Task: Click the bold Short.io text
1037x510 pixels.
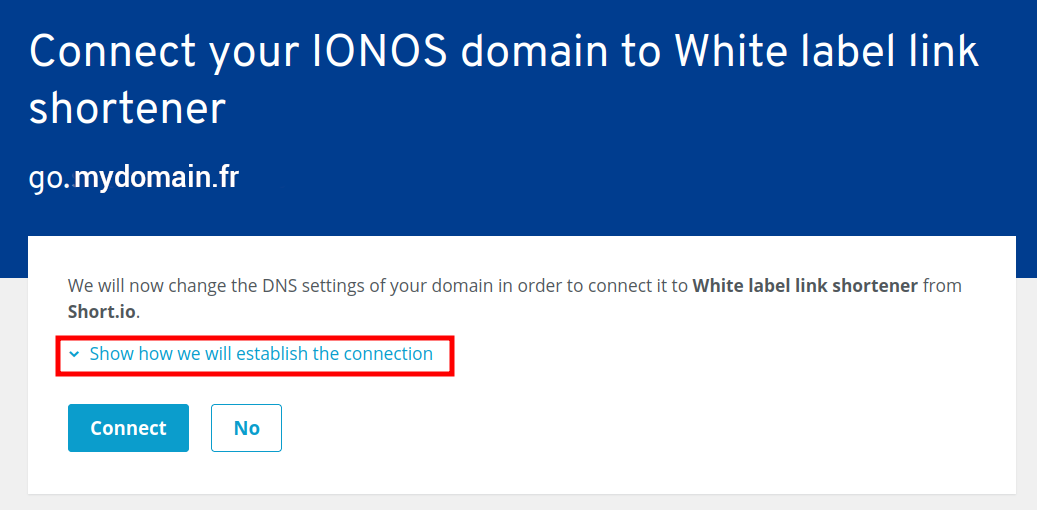Action: click(x=101, y=312)
